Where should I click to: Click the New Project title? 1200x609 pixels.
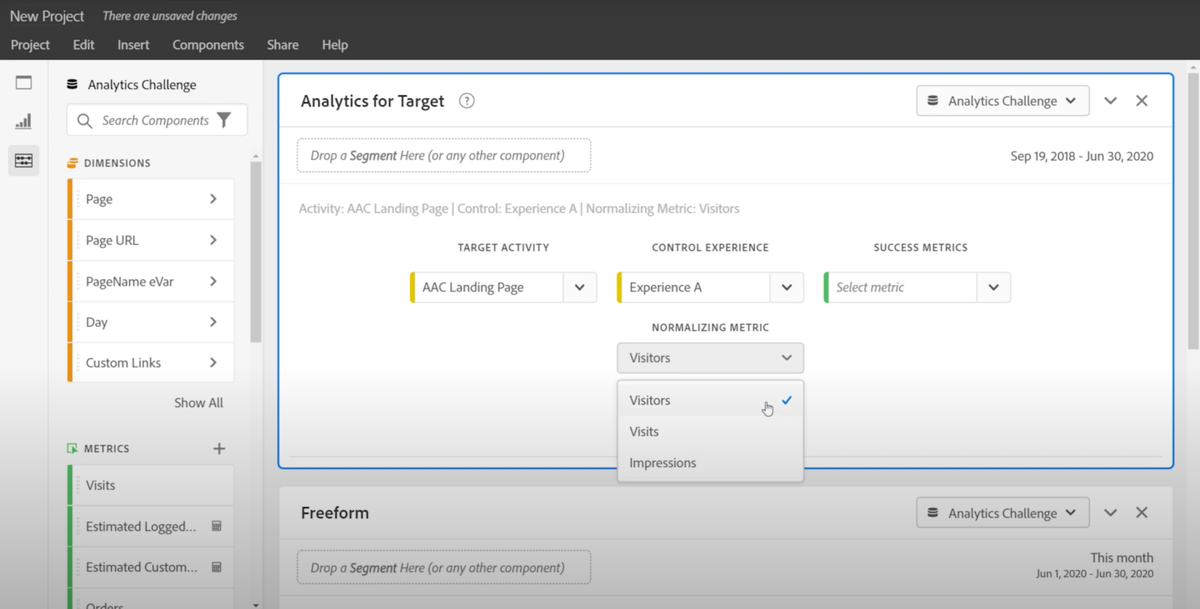(x=47, y=16)
